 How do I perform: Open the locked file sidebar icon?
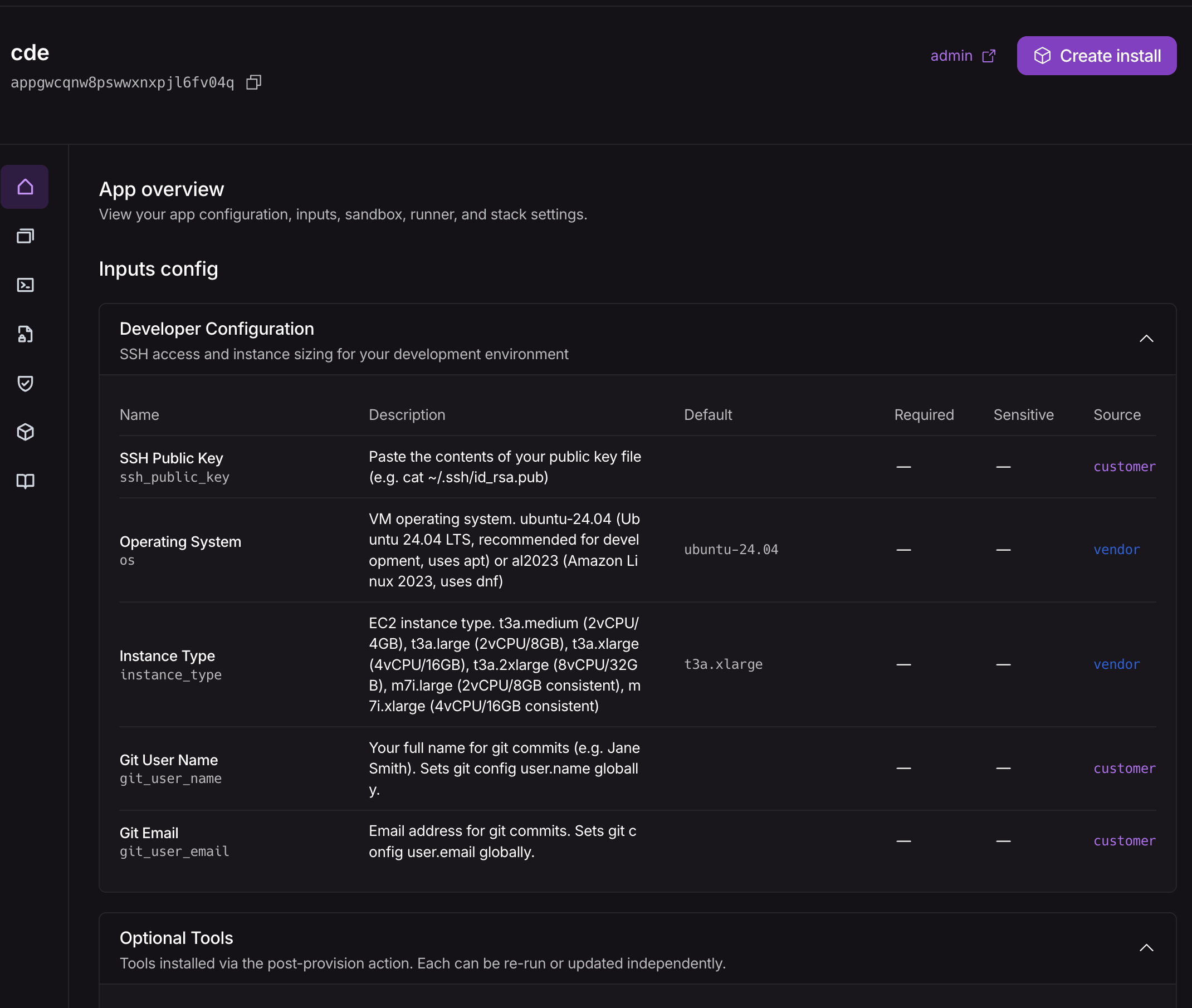(x=25, y=334)
